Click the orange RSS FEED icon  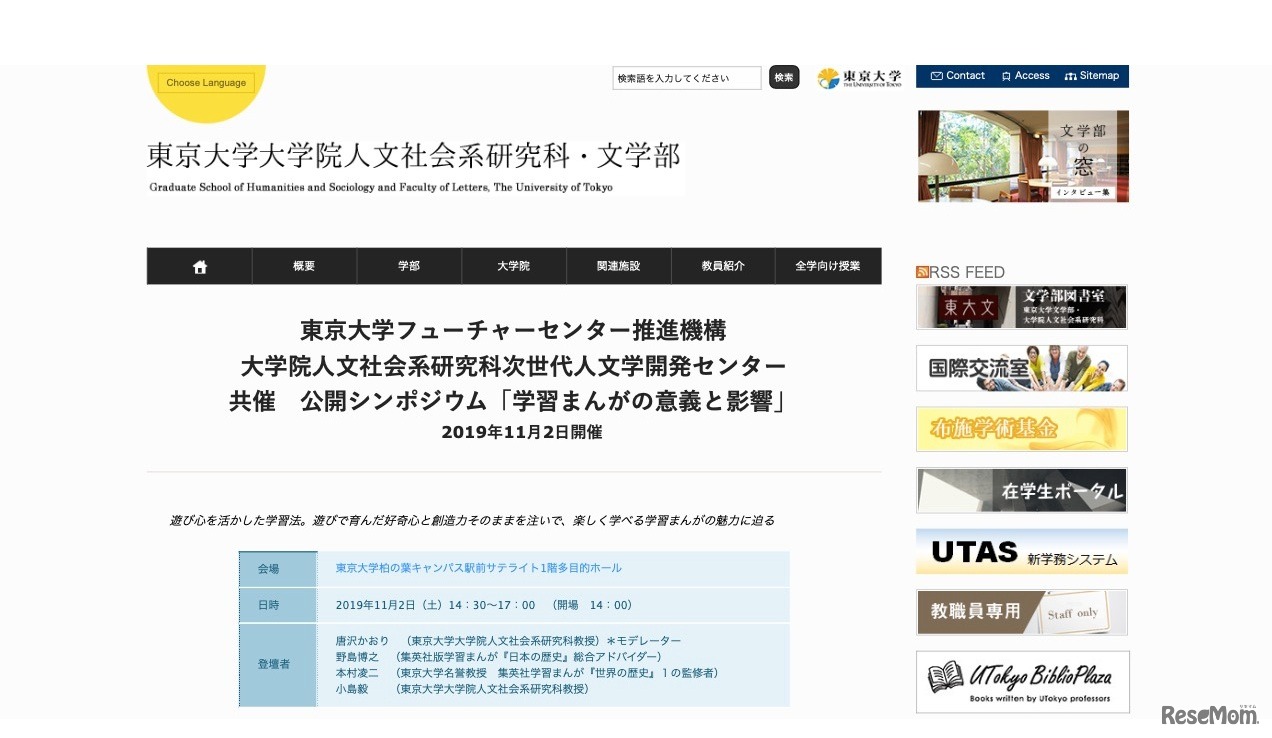(921, 271)
